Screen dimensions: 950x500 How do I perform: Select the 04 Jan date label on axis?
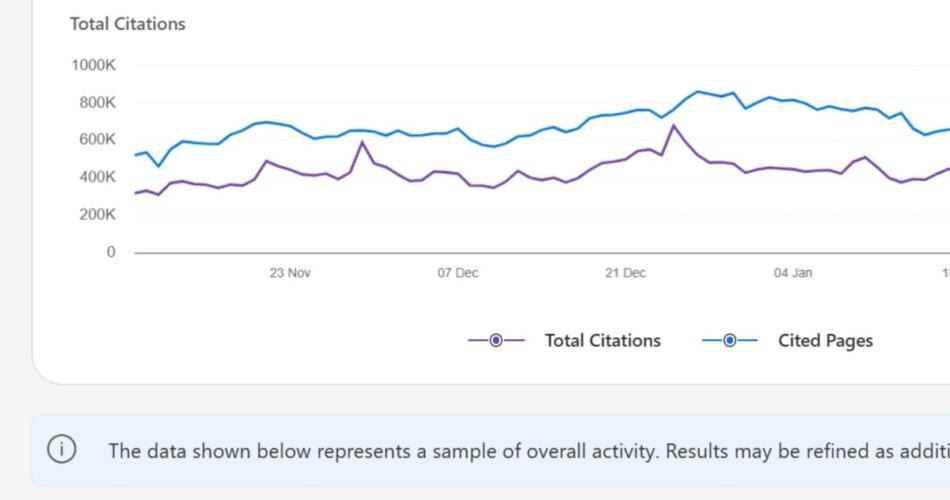click(793, 273)
